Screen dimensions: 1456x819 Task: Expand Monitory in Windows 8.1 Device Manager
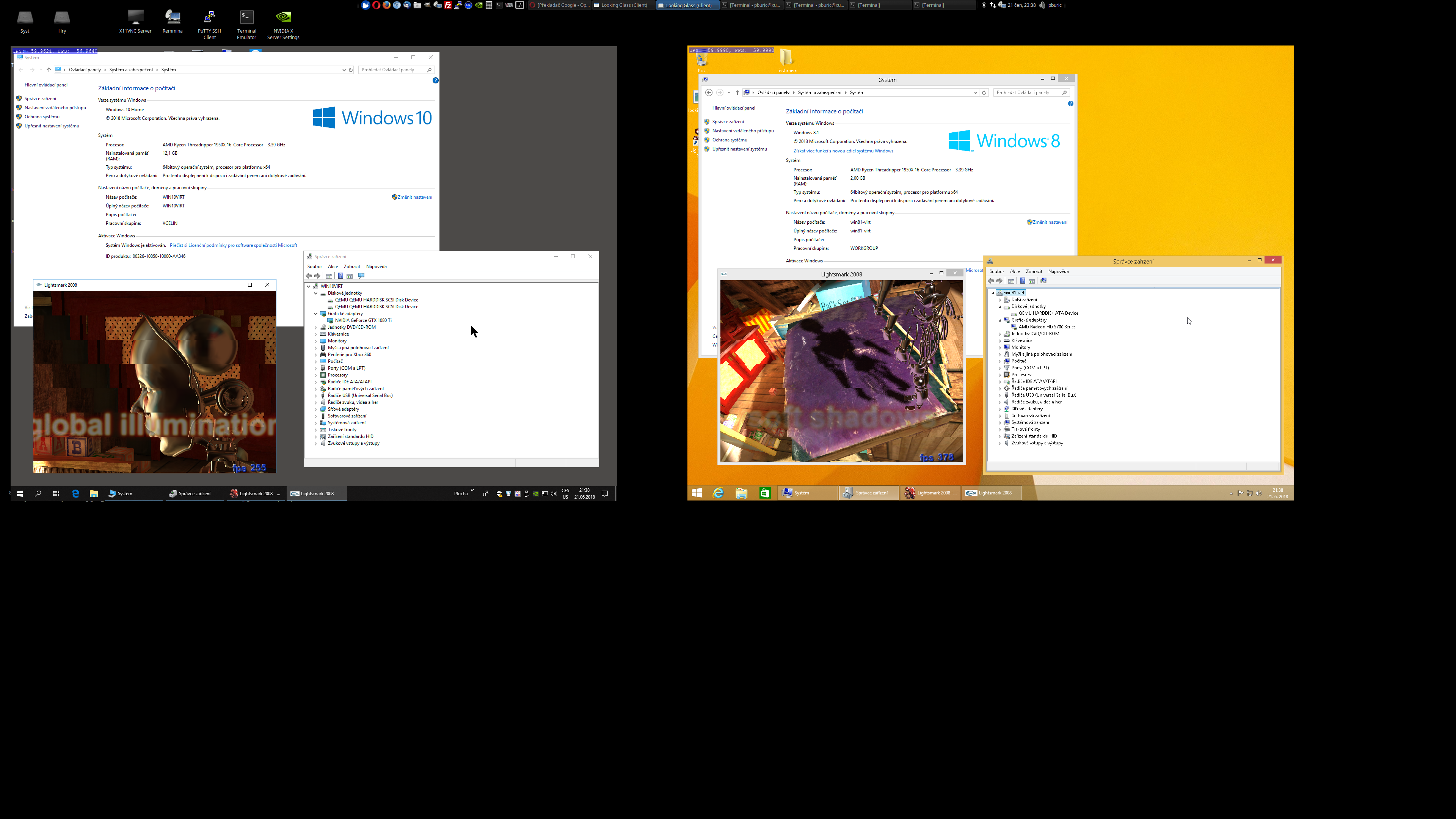[x=1000, y=348]
